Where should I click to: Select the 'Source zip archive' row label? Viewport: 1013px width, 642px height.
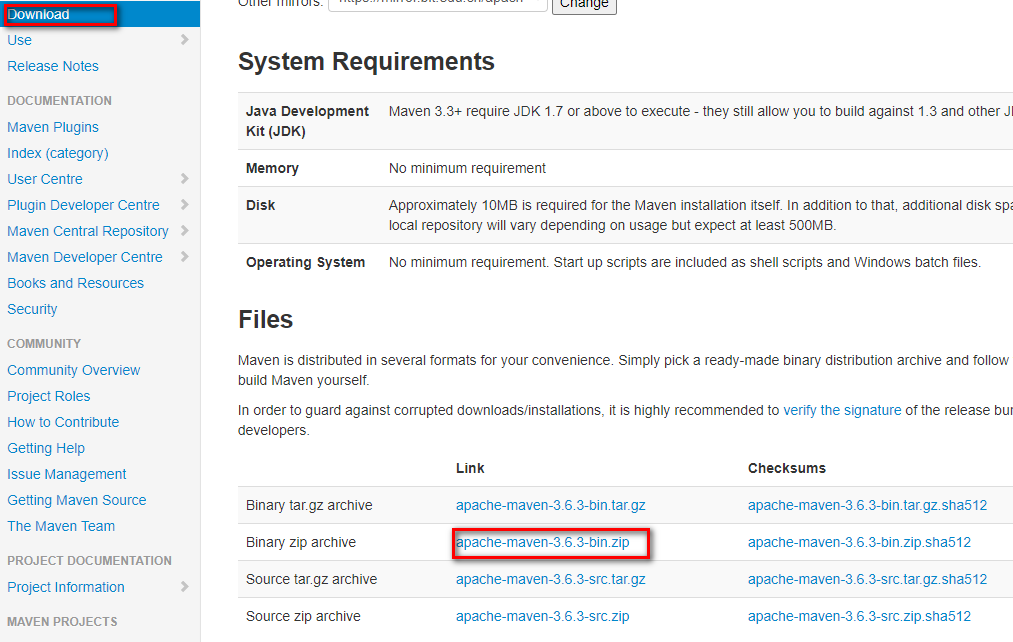pyautogui.click(x=303, y=617)
